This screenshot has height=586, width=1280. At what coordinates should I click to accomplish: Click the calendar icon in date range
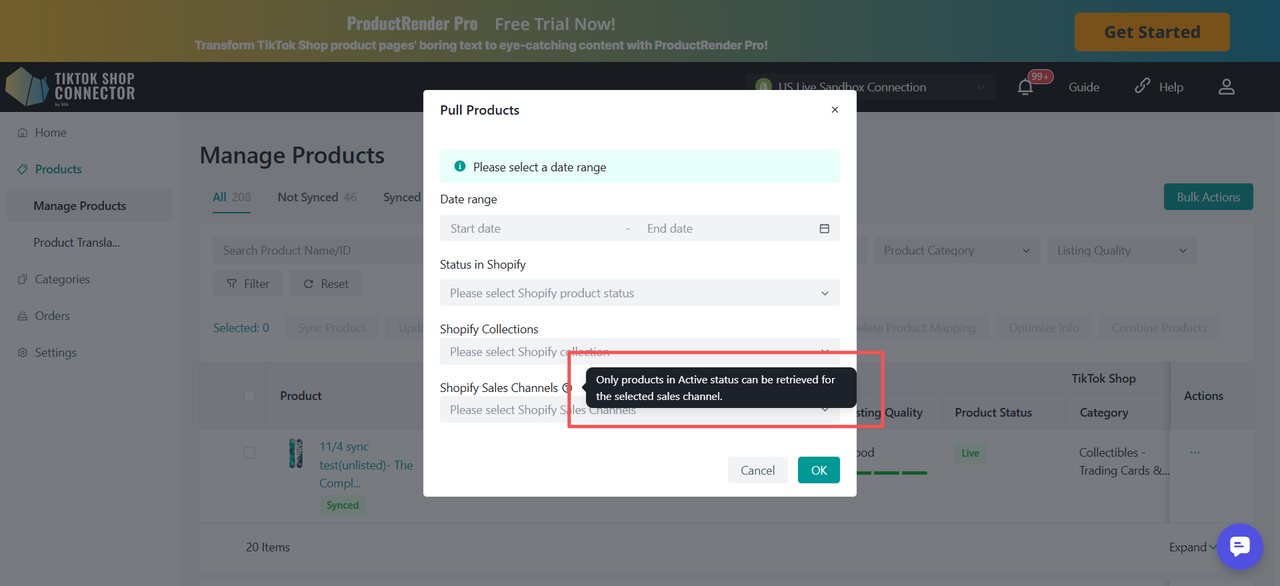(x=824, y=229)
